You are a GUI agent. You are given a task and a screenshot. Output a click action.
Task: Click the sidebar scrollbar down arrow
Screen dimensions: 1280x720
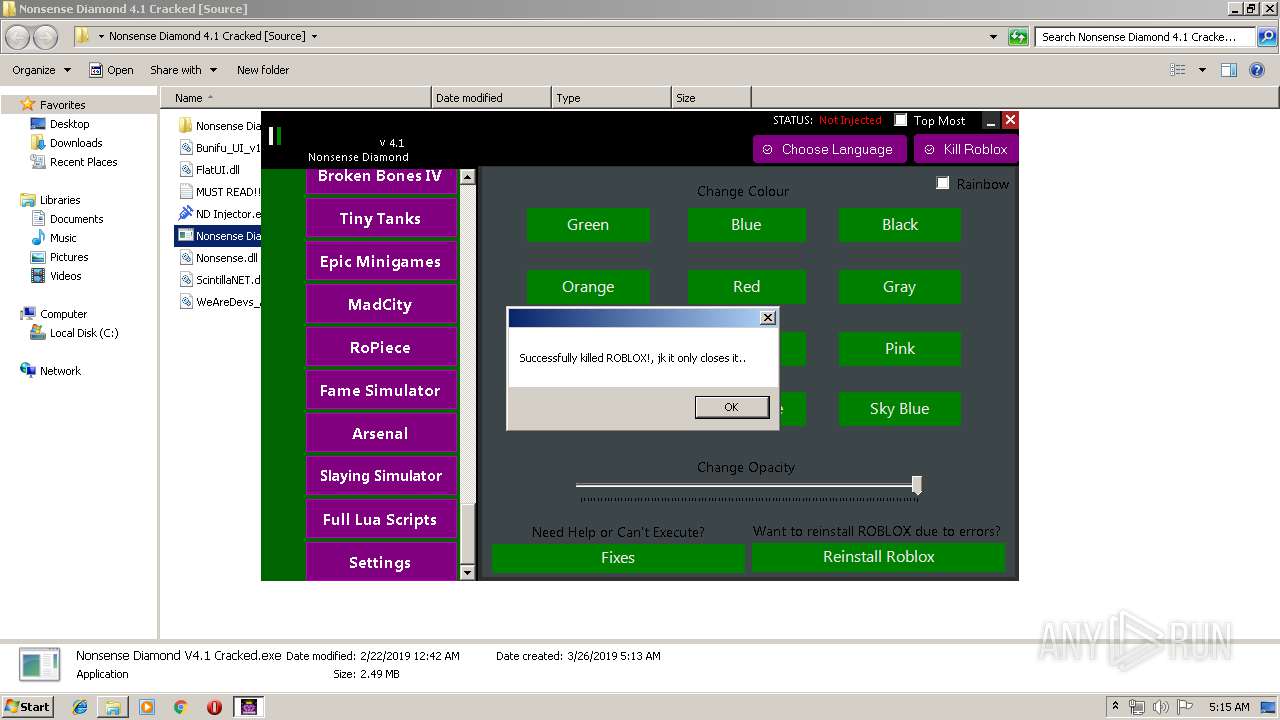(x=467, y=572)
